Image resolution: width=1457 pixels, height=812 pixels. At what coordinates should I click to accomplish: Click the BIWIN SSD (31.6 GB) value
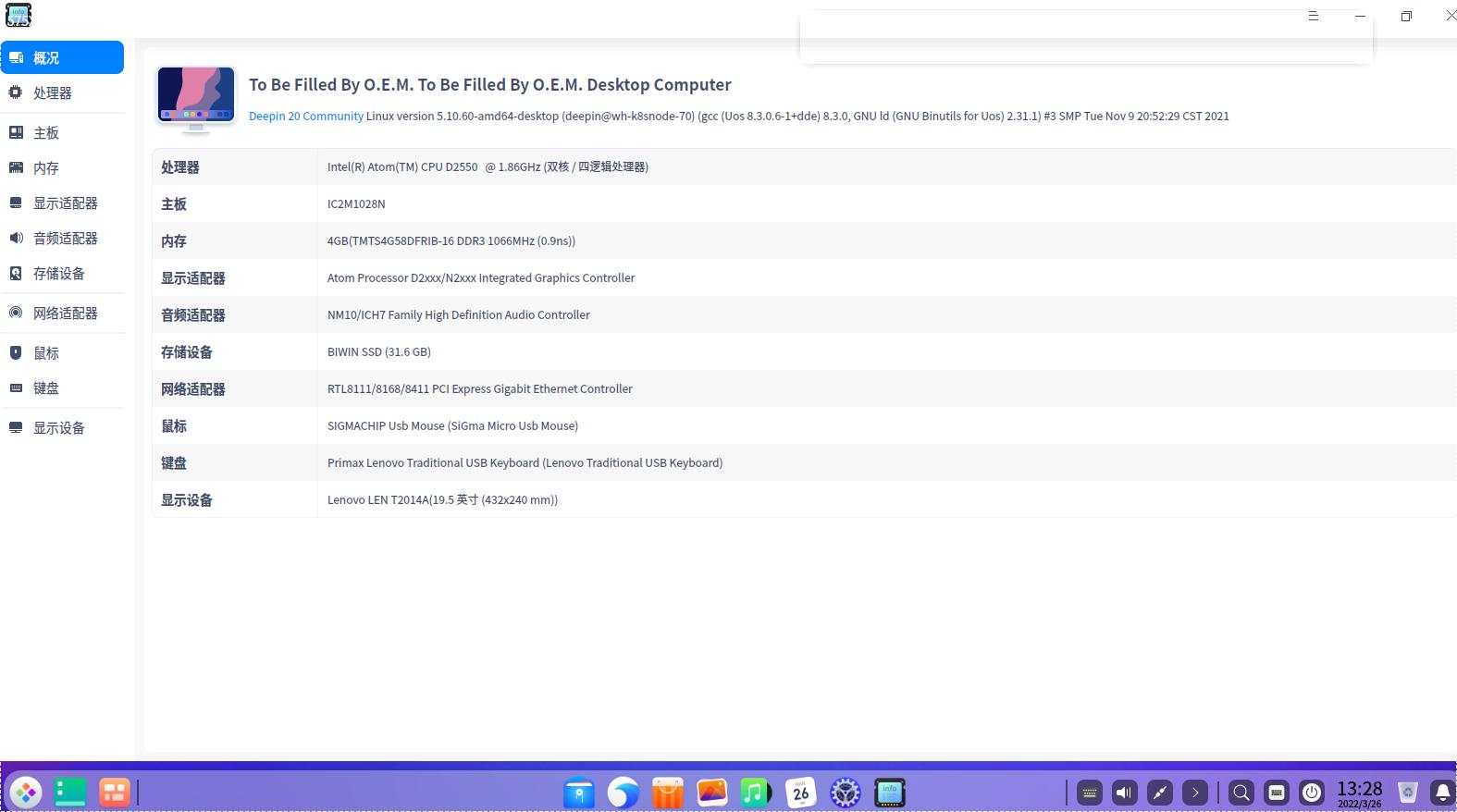(x=379, y=351)
